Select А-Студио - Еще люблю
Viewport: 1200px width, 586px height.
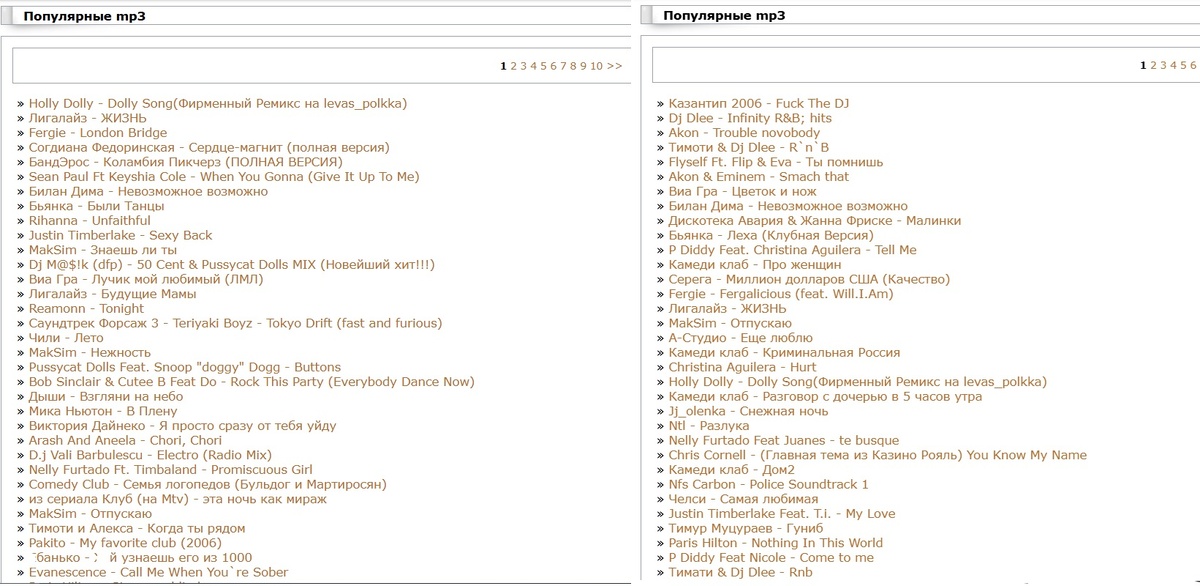741,338
